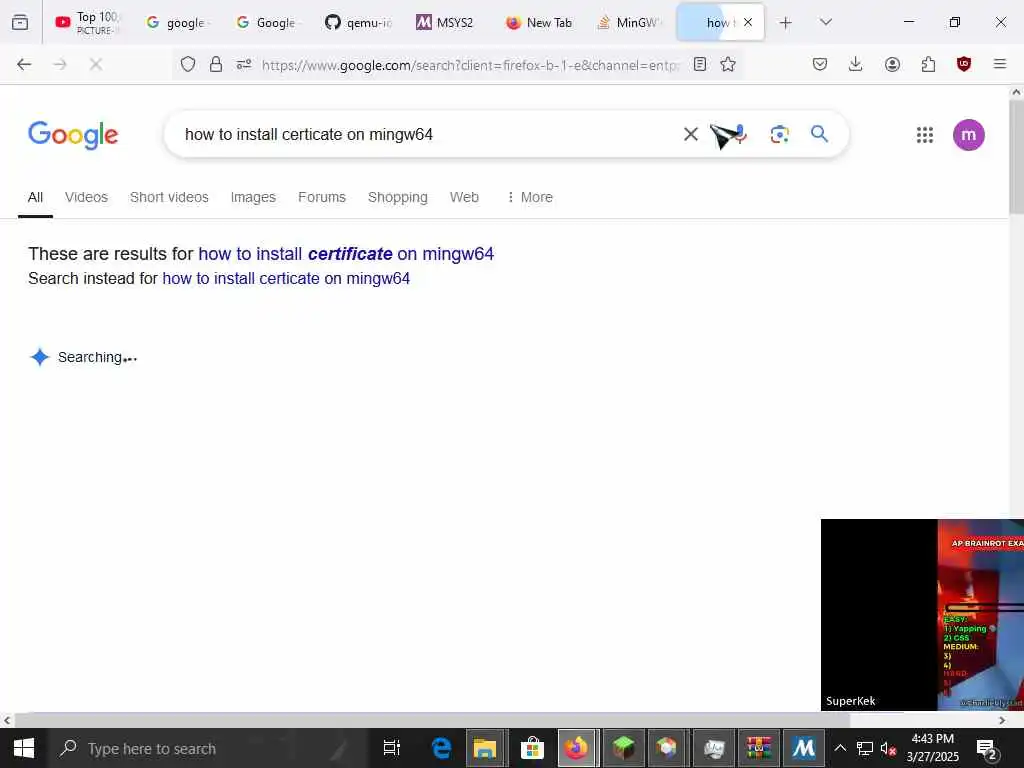
Task: Click the URL address bar
Action: [x=470, y=65]
